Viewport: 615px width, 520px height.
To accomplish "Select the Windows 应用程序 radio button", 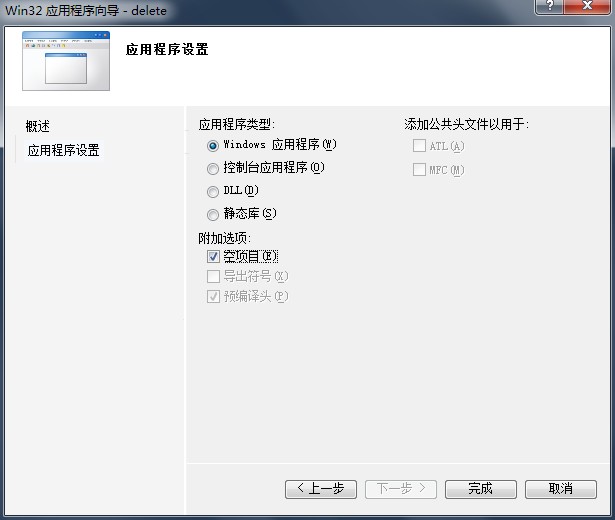I will [213, 146].
